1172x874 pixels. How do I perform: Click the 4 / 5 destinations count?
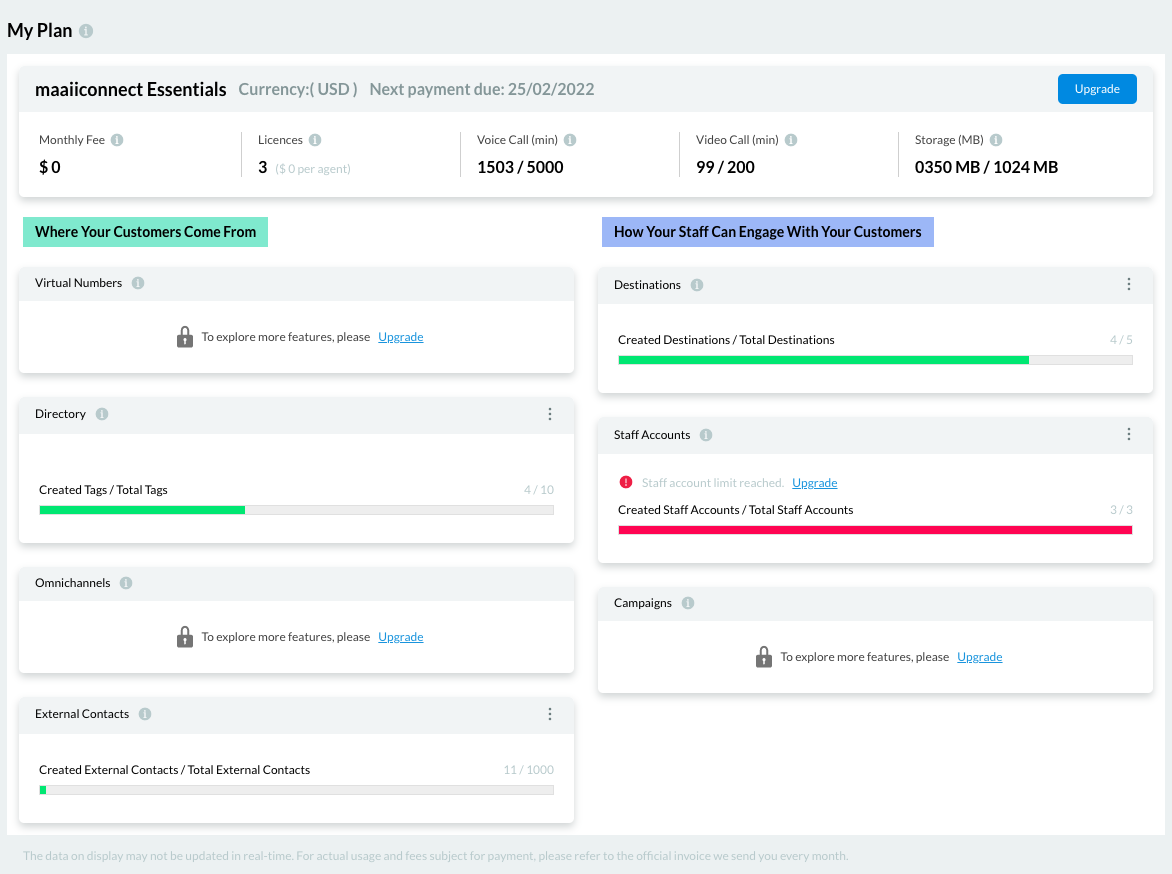tap(1121, 340)
